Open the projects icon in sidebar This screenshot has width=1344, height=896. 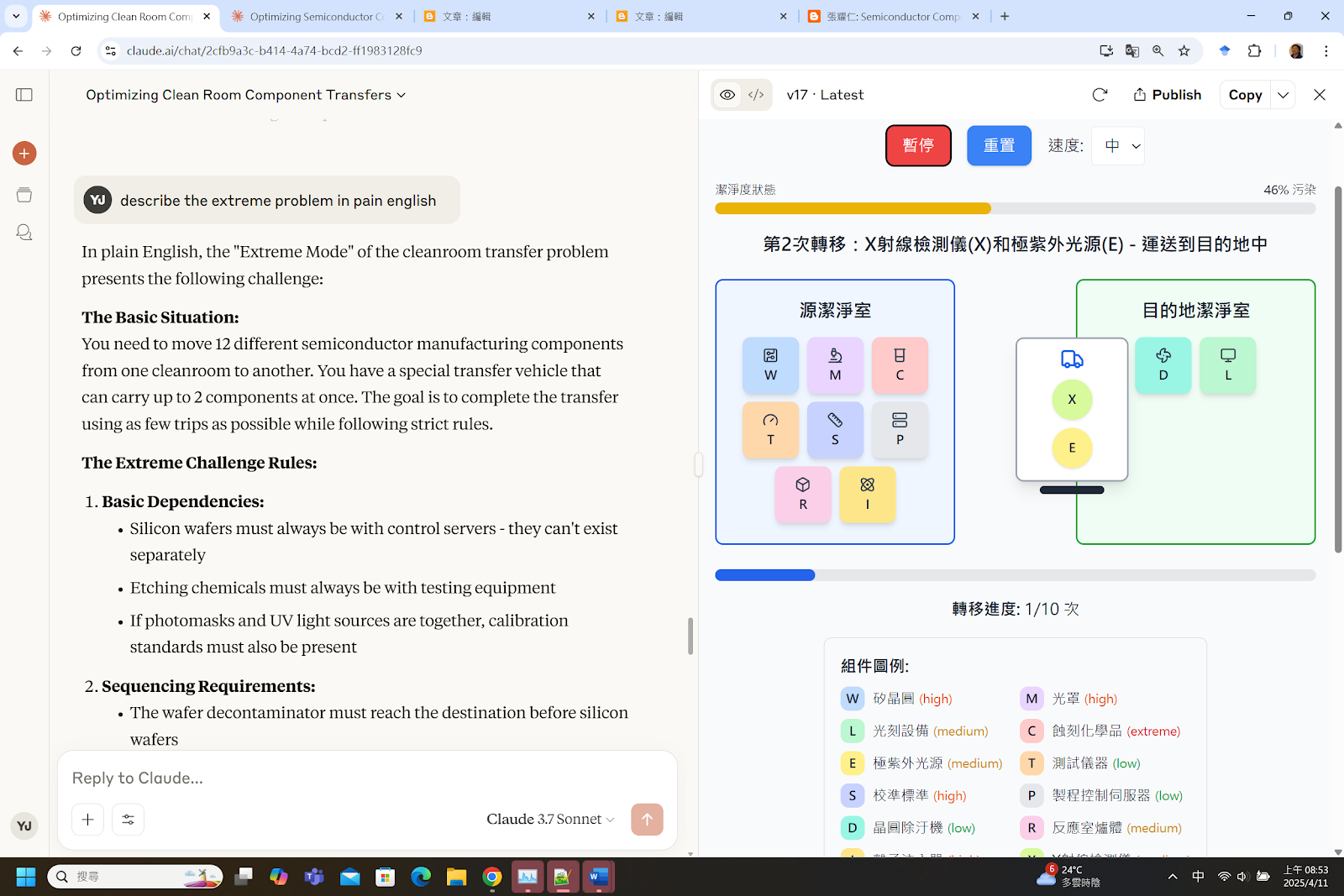[24, 195]
